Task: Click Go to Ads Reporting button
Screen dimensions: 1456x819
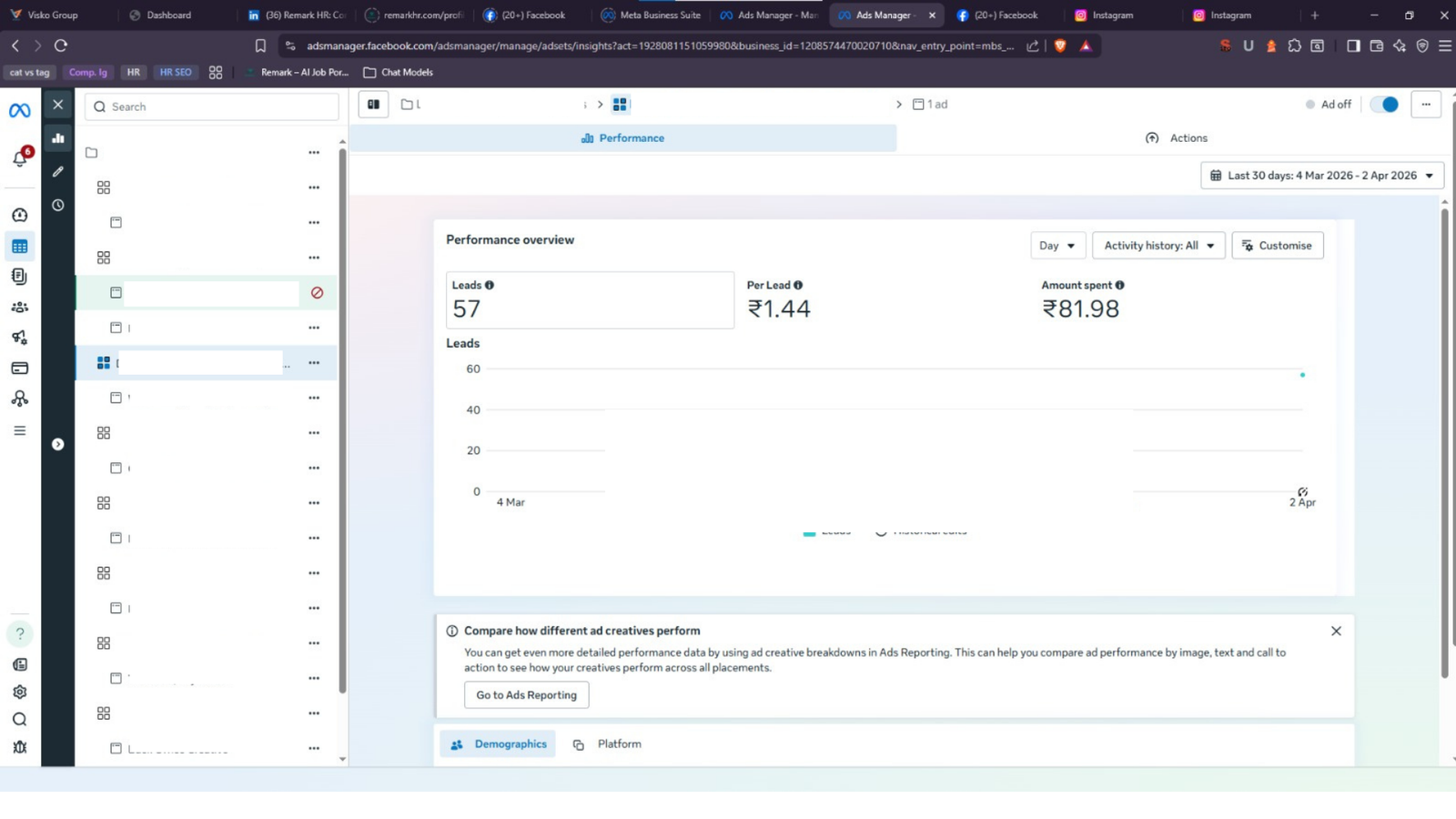Action: click(x=527, y=695)
